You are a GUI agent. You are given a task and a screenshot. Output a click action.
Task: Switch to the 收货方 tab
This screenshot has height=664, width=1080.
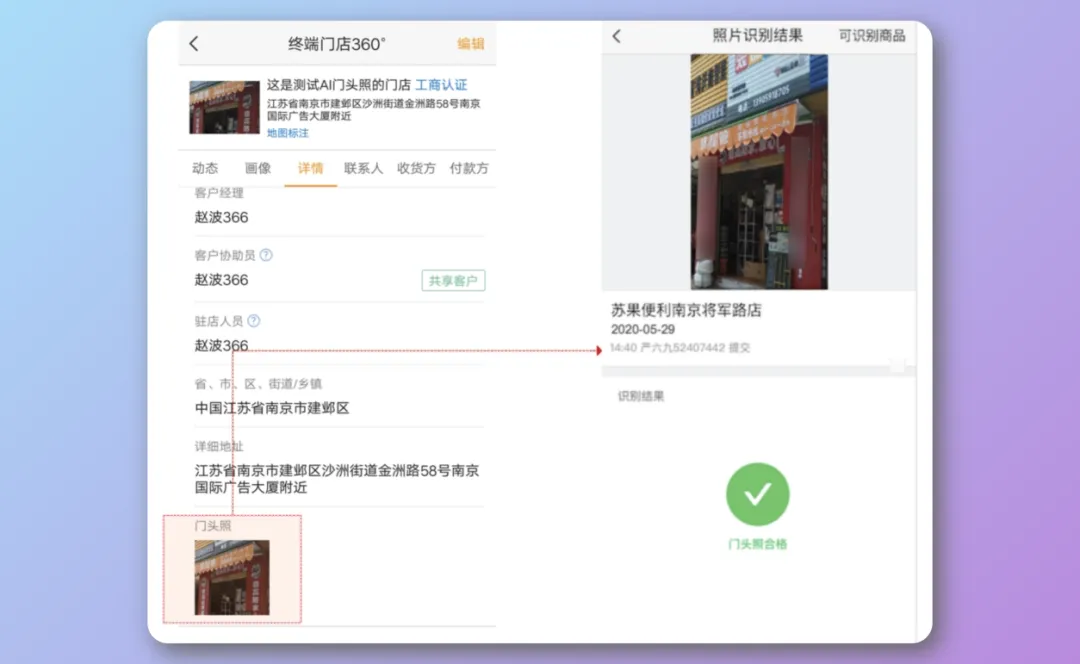pyautogui.click(x=416, y=168)
